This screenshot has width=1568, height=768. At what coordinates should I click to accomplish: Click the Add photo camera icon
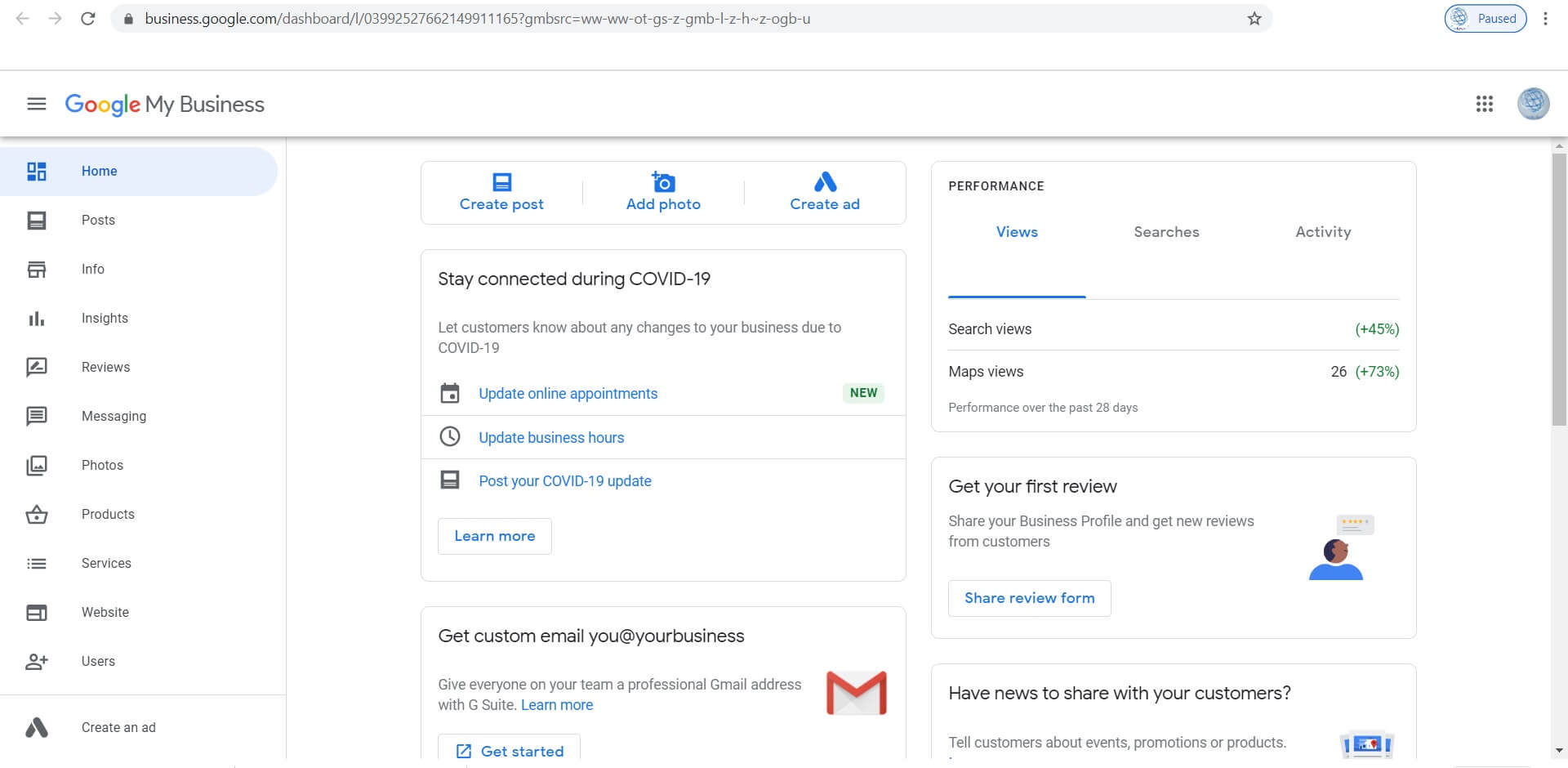[663, 181]
